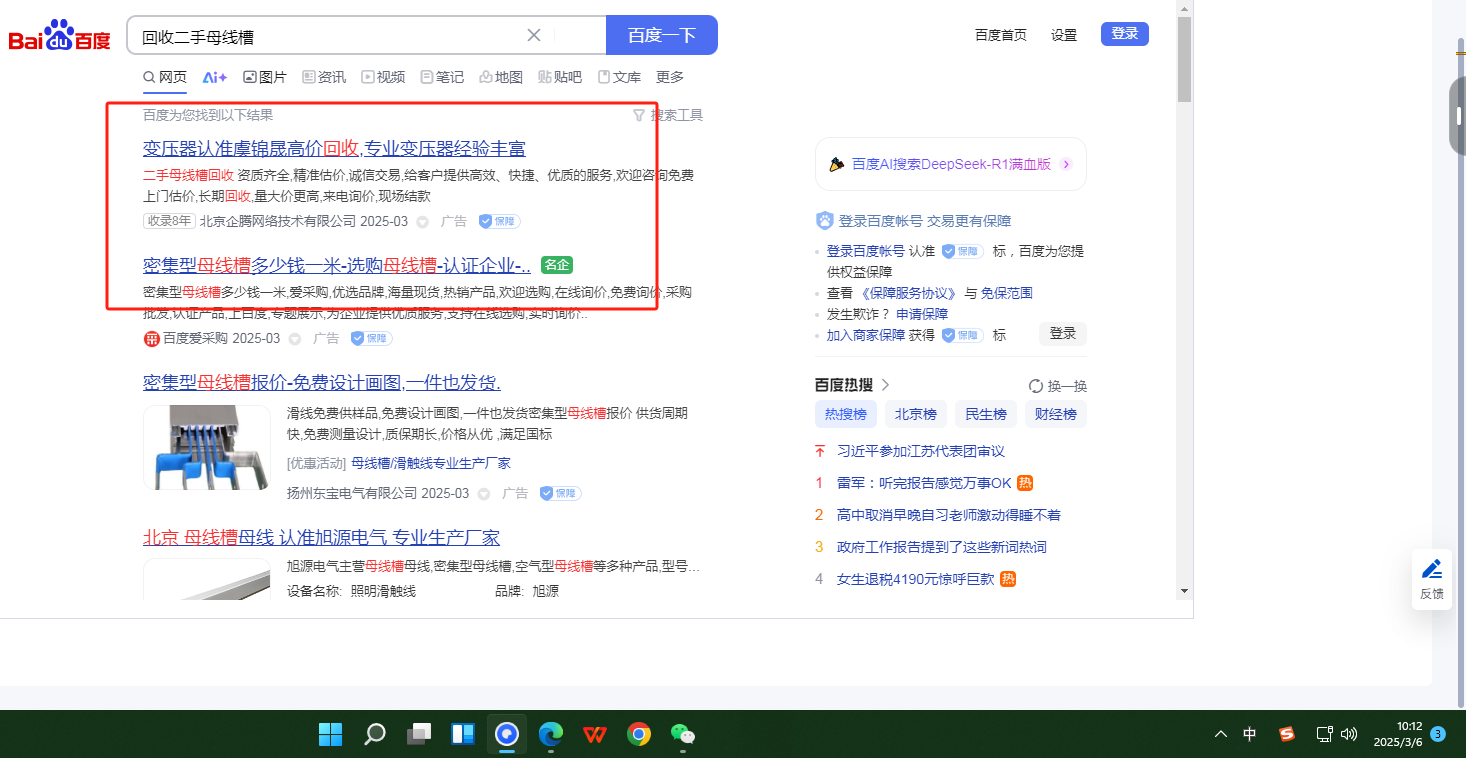Switch to the 图片 tab

[x=265, y=77]
